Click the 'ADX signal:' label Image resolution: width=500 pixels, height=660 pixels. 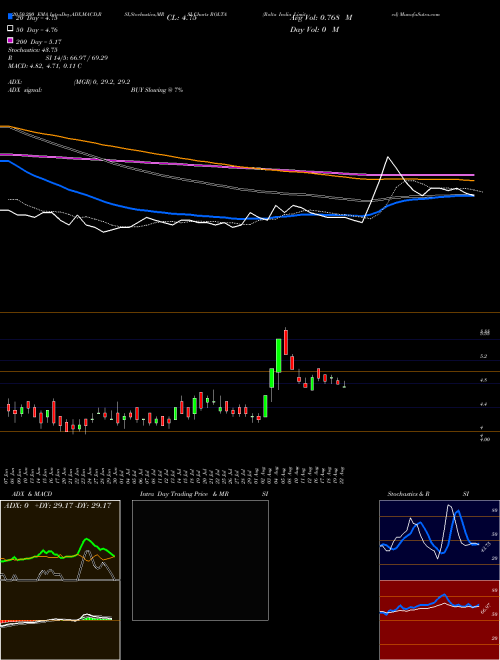pyautogui.click(x=25, y=90)
